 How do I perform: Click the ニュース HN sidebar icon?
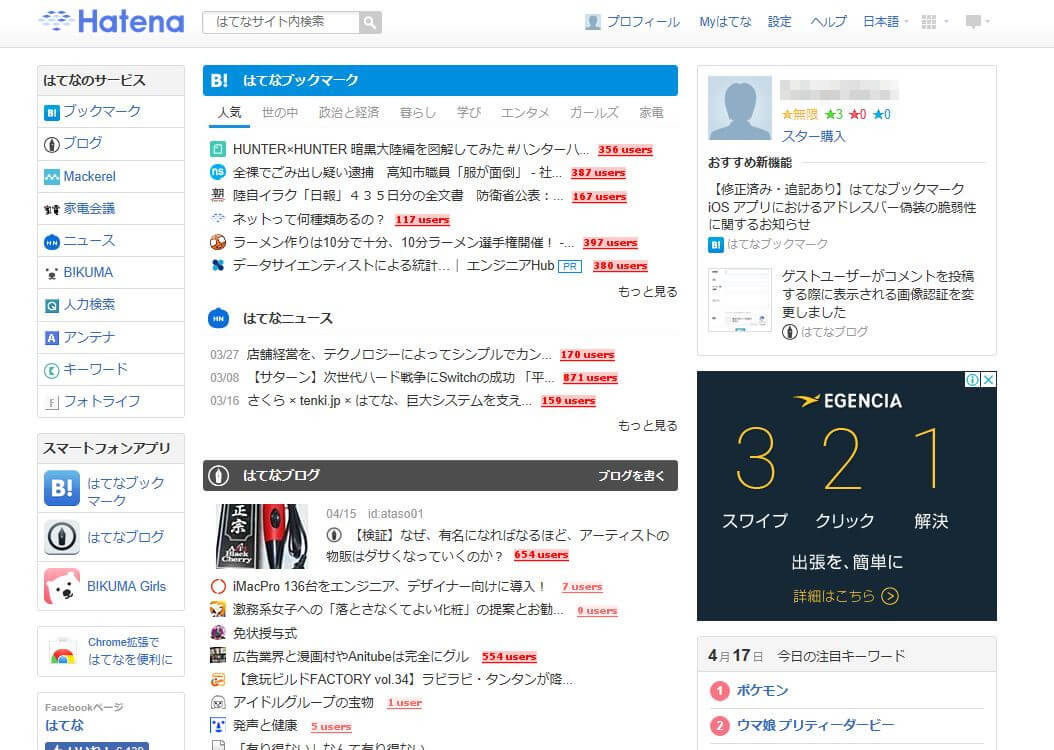pos(52,241)
